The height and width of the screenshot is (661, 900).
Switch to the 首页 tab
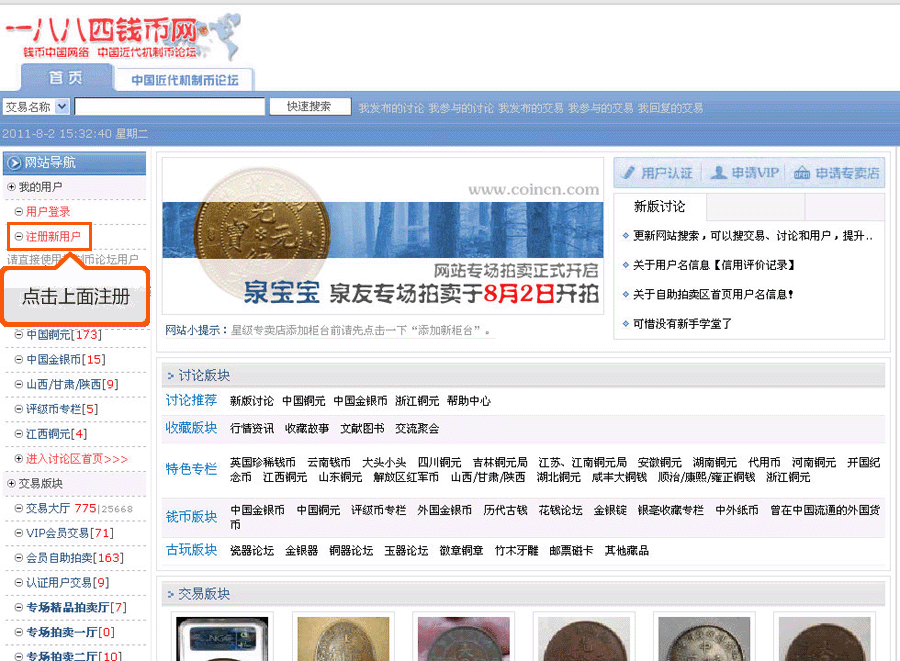tap(65, 78)
